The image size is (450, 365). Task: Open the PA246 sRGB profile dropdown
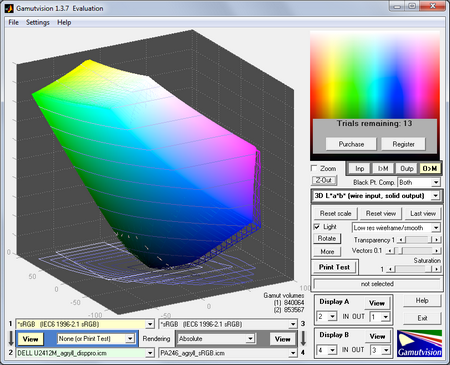pos(228,353)
